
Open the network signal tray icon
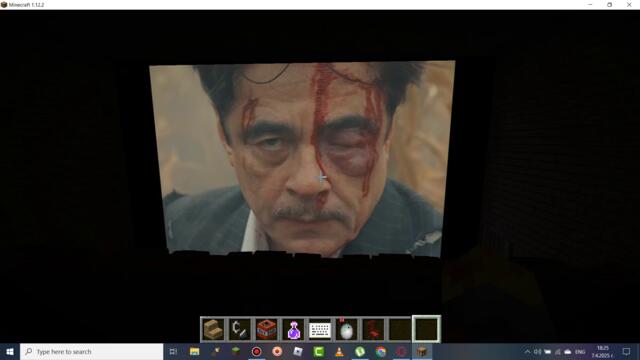click(558, 351)
